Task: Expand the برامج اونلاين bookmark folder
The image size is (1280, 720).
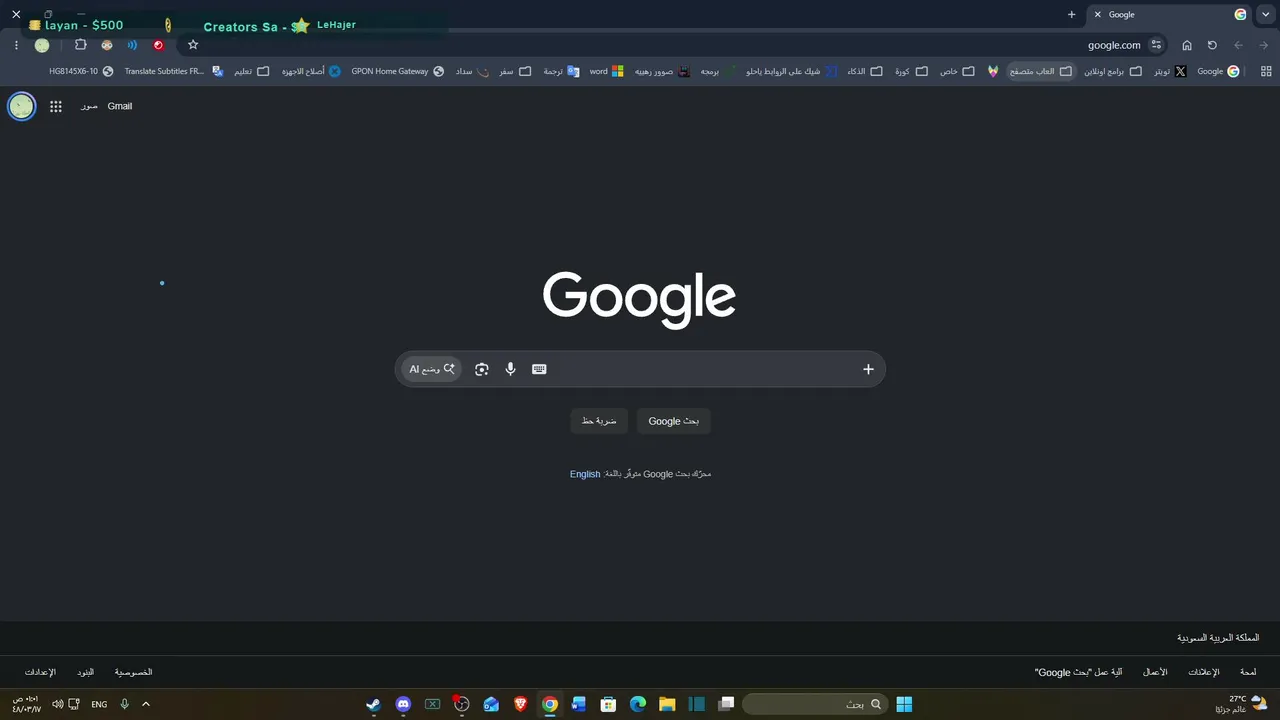Action: (1113, 72)
